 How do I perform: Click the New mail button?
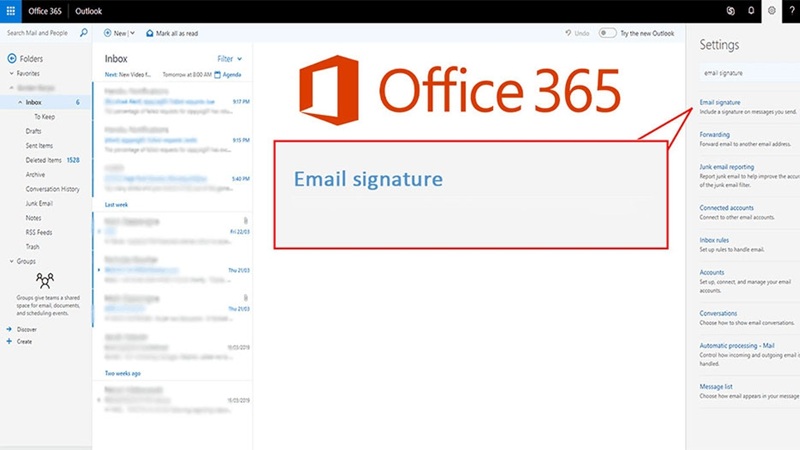115,33
